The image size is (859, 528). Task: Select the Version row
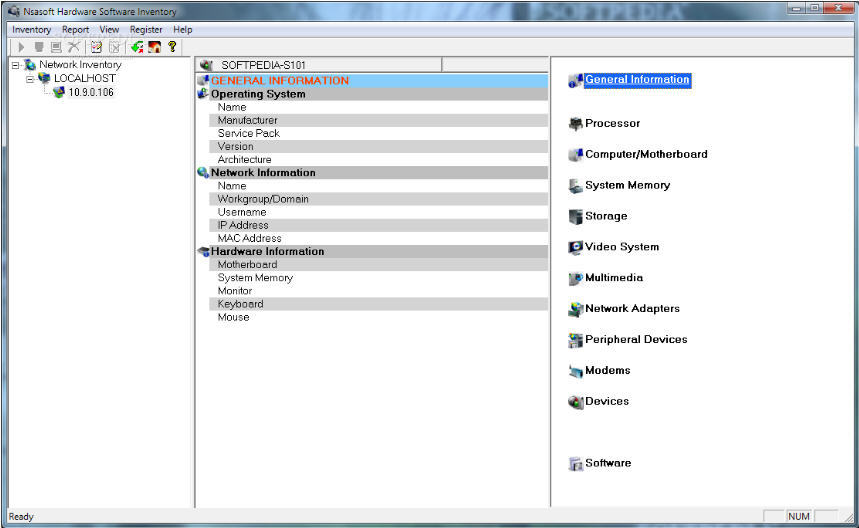click(378, 146)
